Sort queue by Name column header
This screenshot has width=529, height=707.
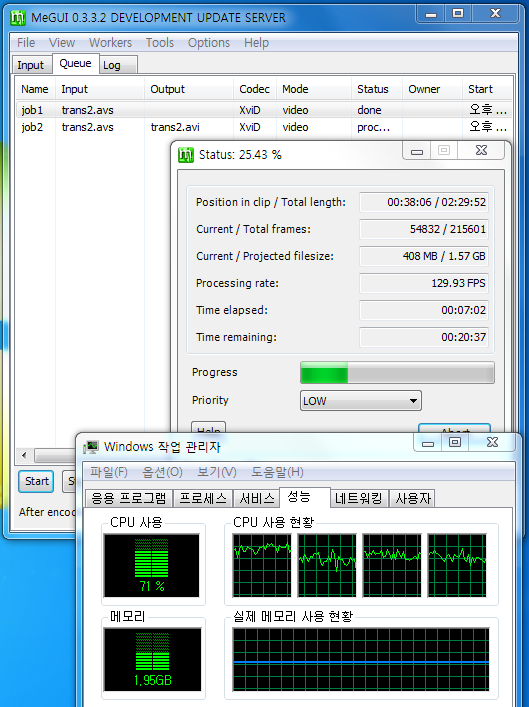[x=35, y=89]
